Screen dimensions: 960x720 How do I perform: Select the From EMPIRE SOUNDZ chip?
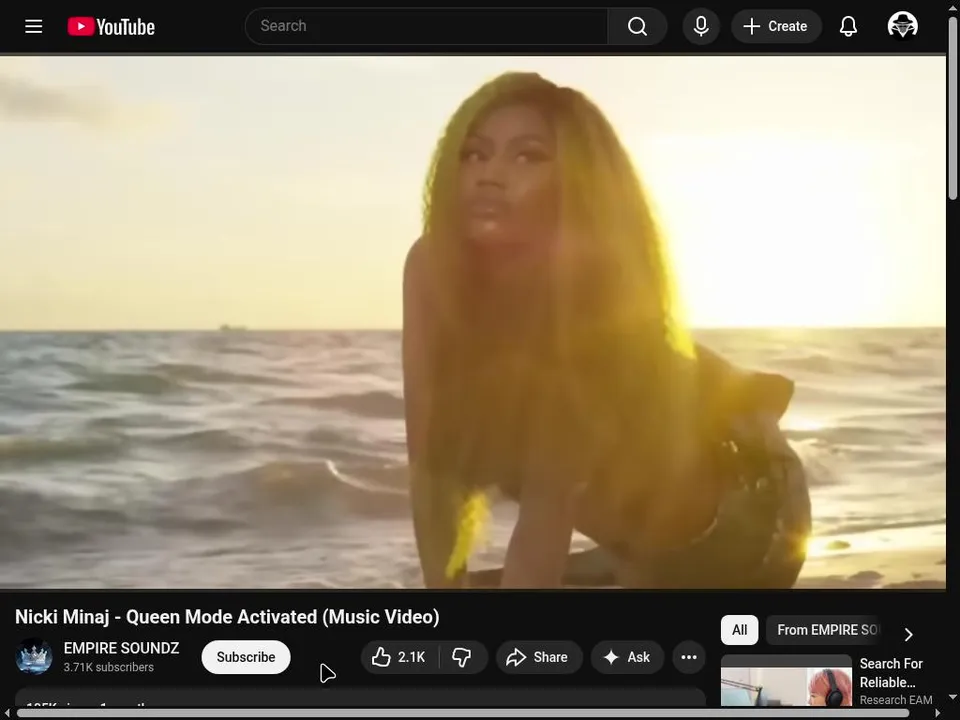click(825, 630)
